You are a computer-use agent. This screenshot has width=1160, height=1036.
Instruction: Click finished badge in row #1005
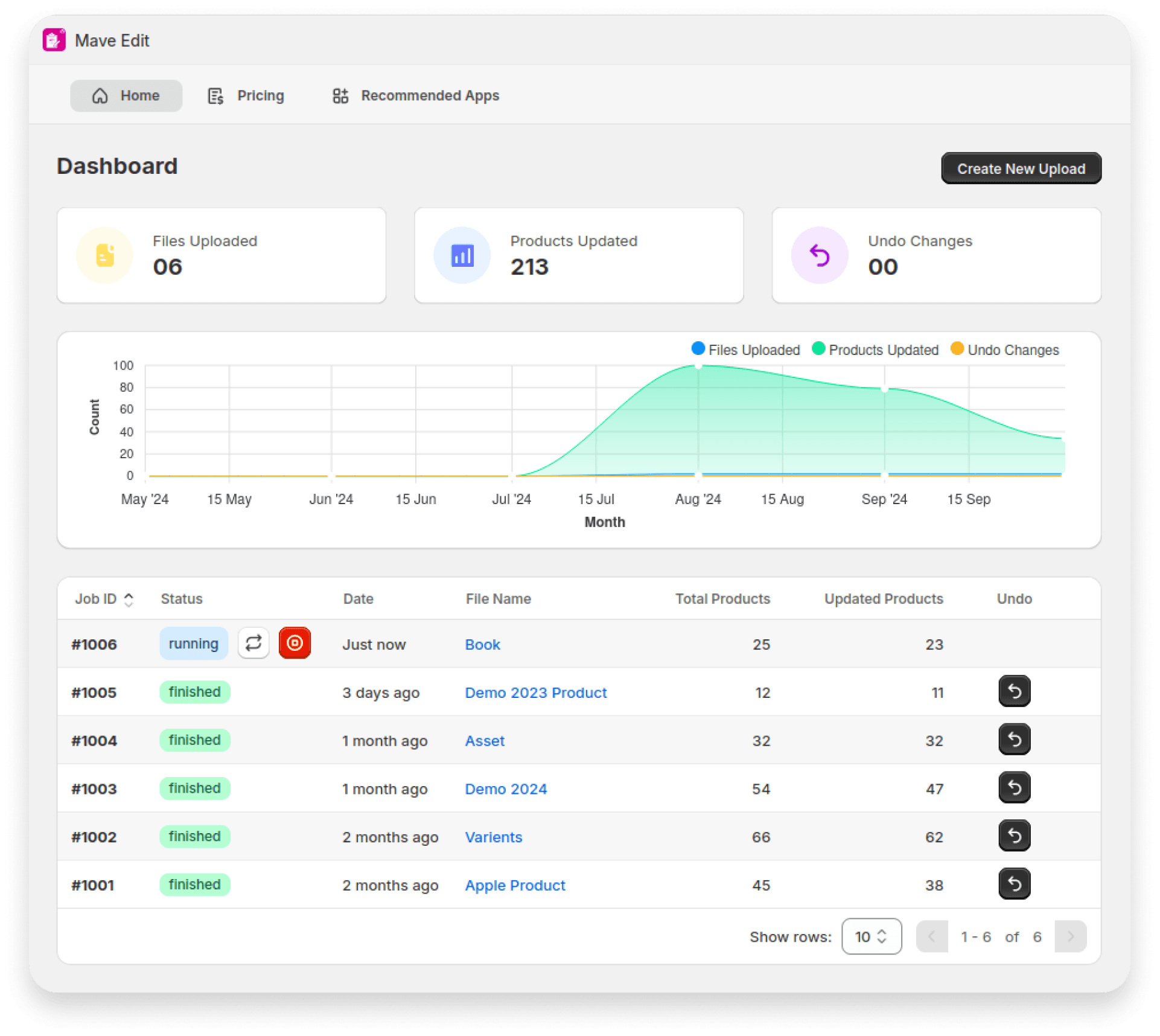[x=194, y=692]
